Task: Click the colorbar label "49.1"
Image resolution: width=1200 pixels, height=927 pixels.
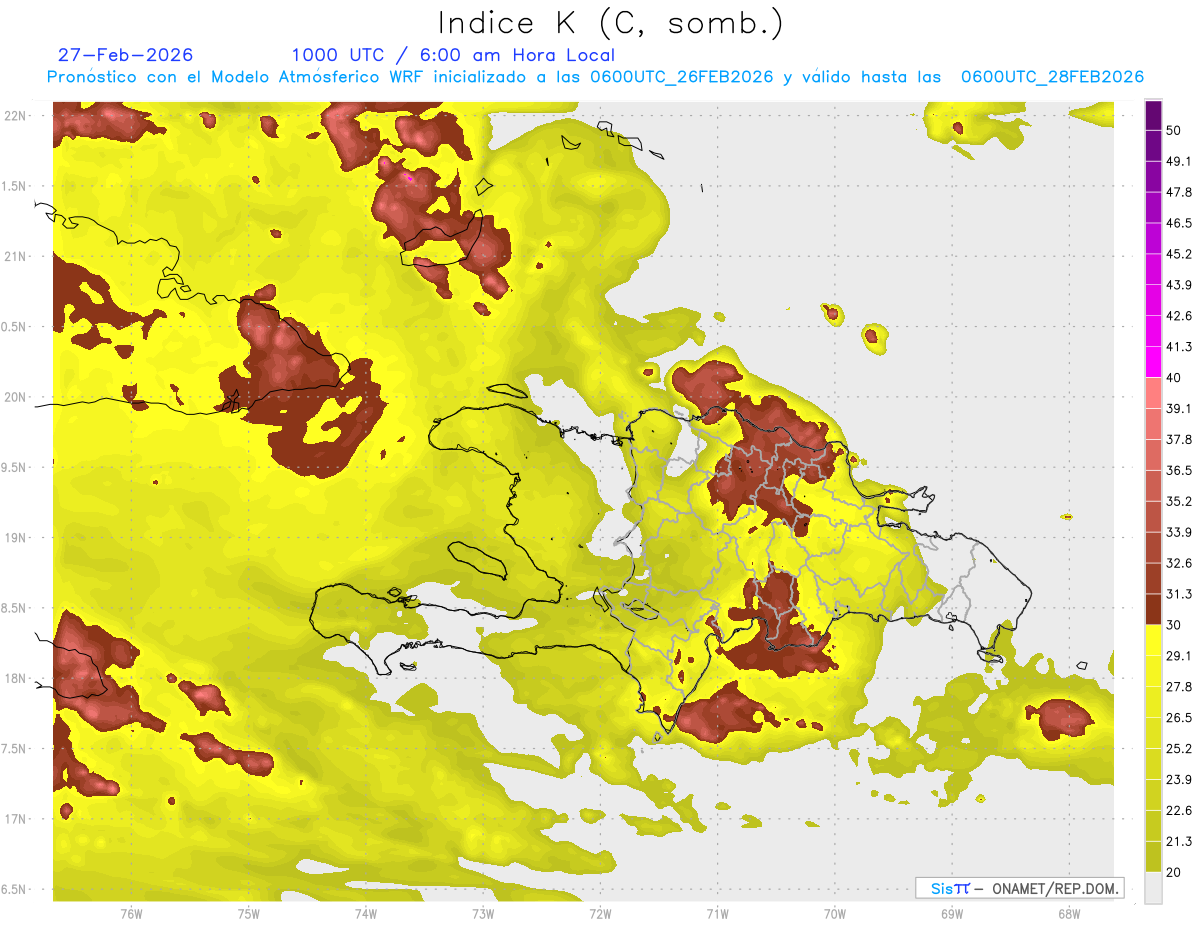Action: coord(1180,162)
